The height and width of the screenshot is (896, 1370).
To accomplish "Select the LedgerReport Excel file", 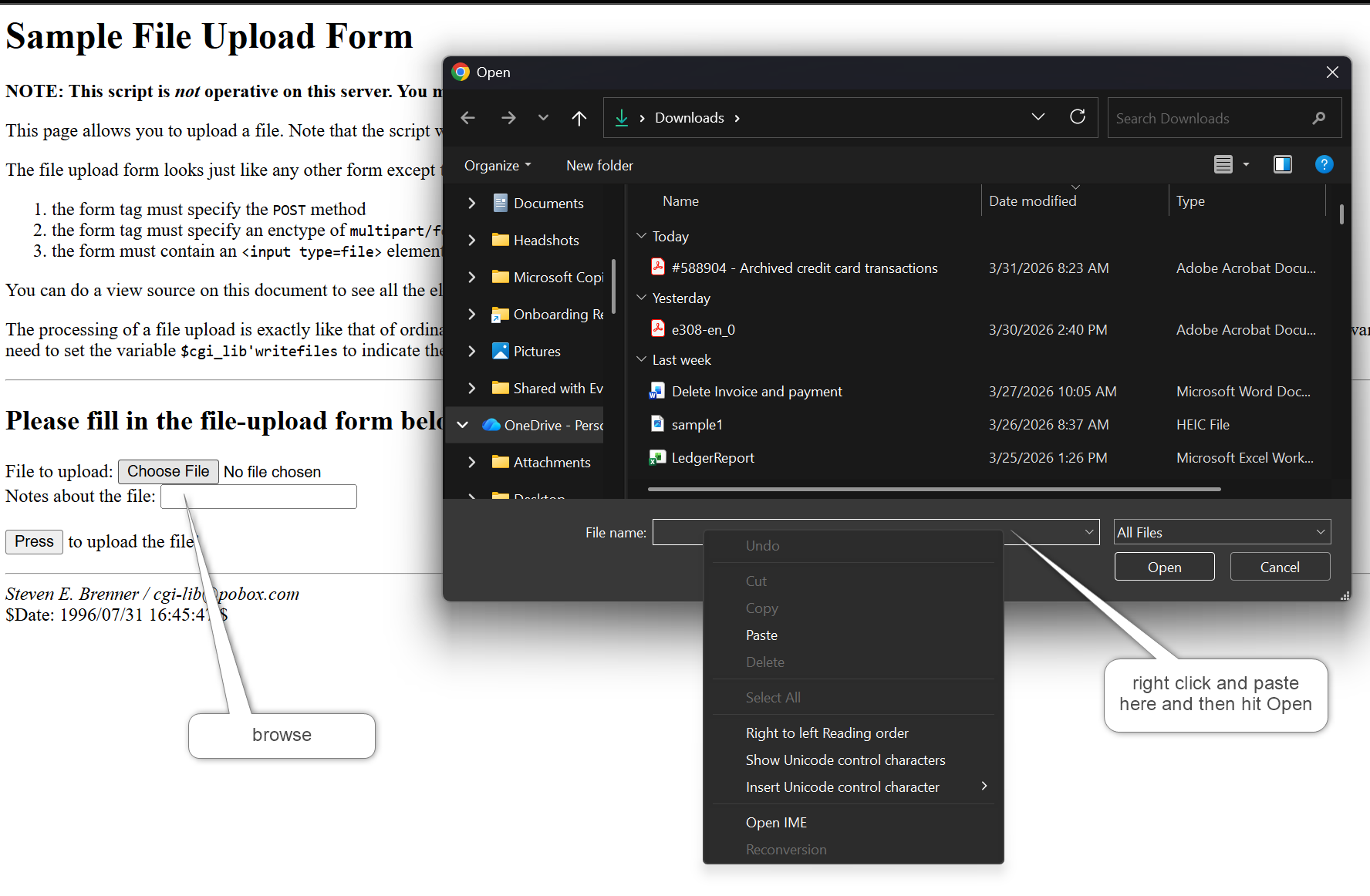I will 713,458.
